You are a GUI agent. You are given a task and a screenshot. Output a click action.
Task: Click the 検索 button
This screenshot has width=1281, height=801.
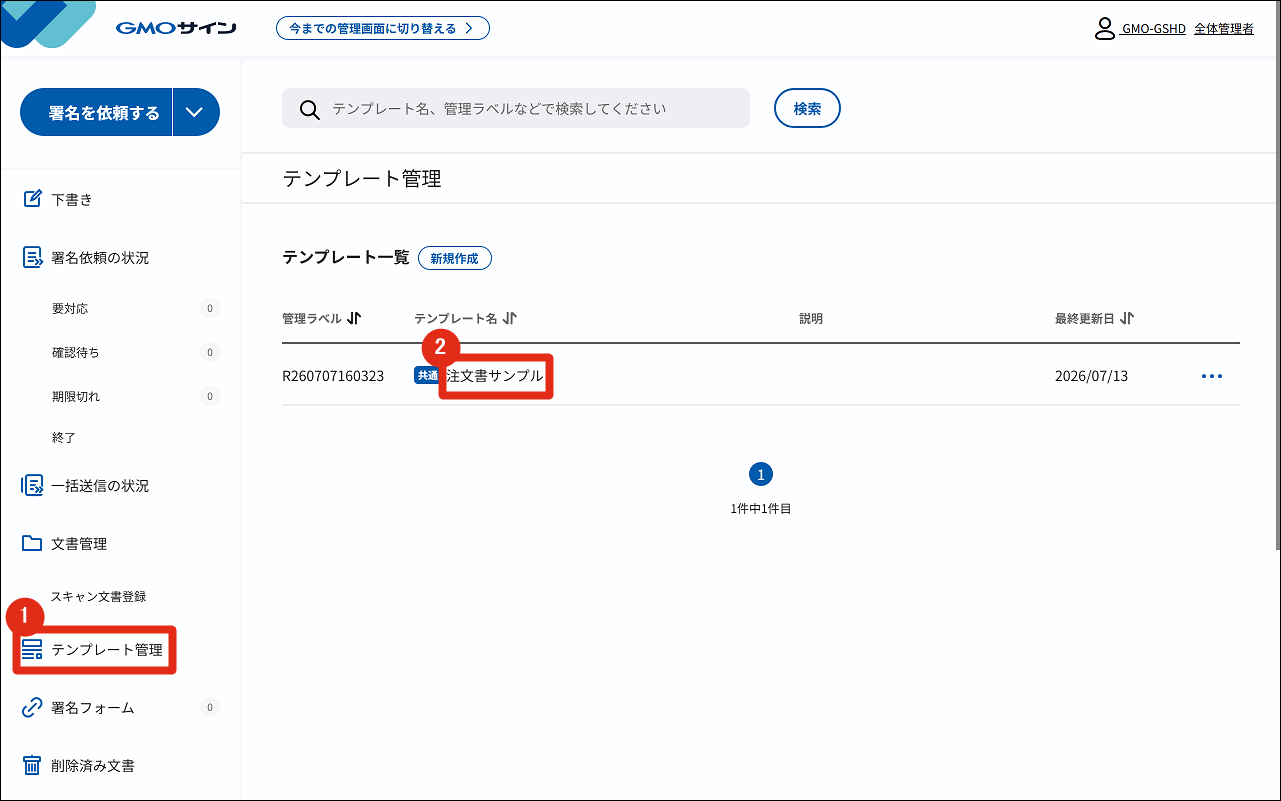[x=807, y=109]
